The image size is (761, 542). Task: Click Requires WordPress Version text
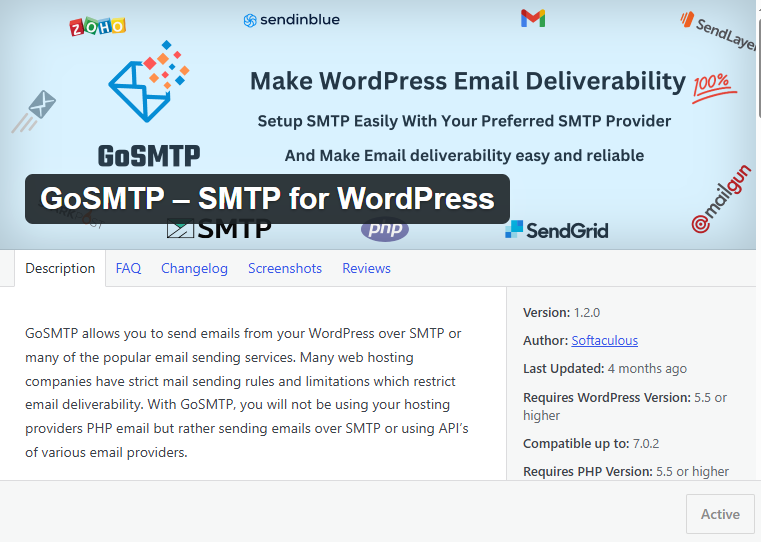point(625,406)
